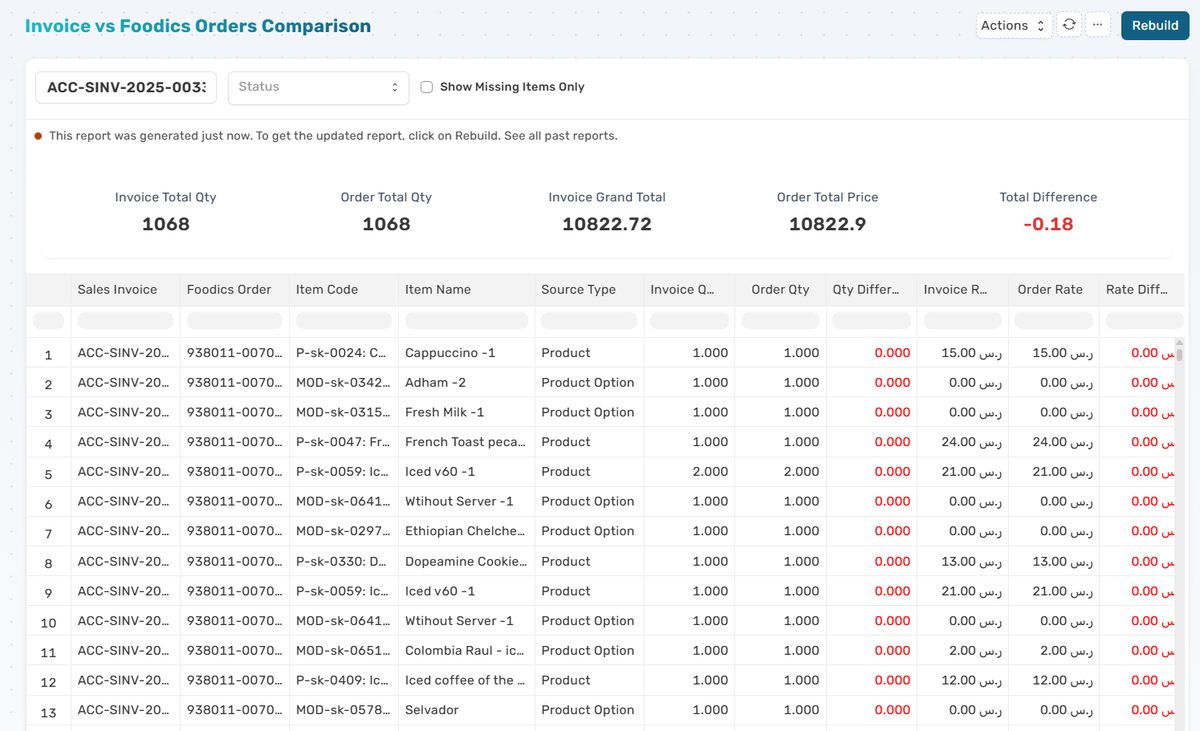Expand the Status dropdown chevron
The image size is (1200, 731).
pyautogui.click(x=396, y=88)
